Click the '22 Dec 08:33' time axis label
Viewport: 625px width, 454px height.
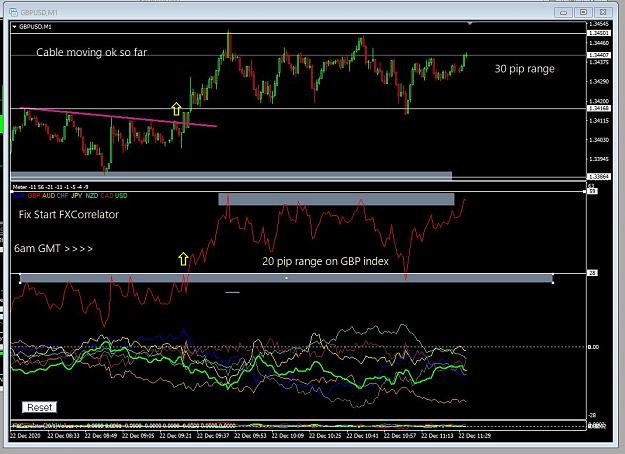[63, 436]
